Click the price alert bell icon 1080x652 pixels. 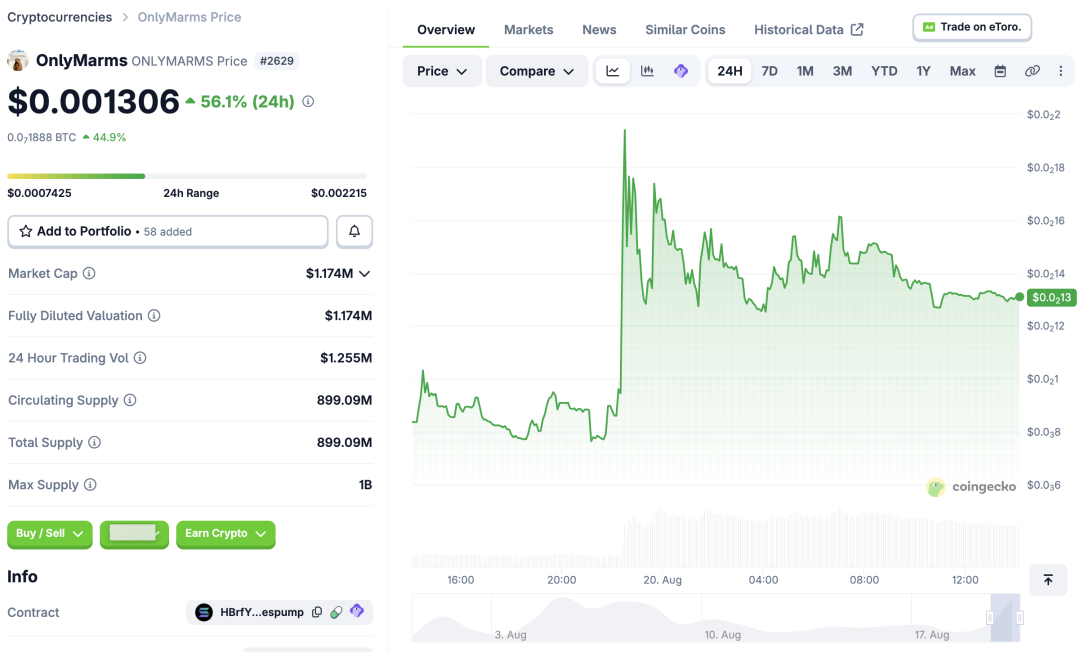click(354, 231)
